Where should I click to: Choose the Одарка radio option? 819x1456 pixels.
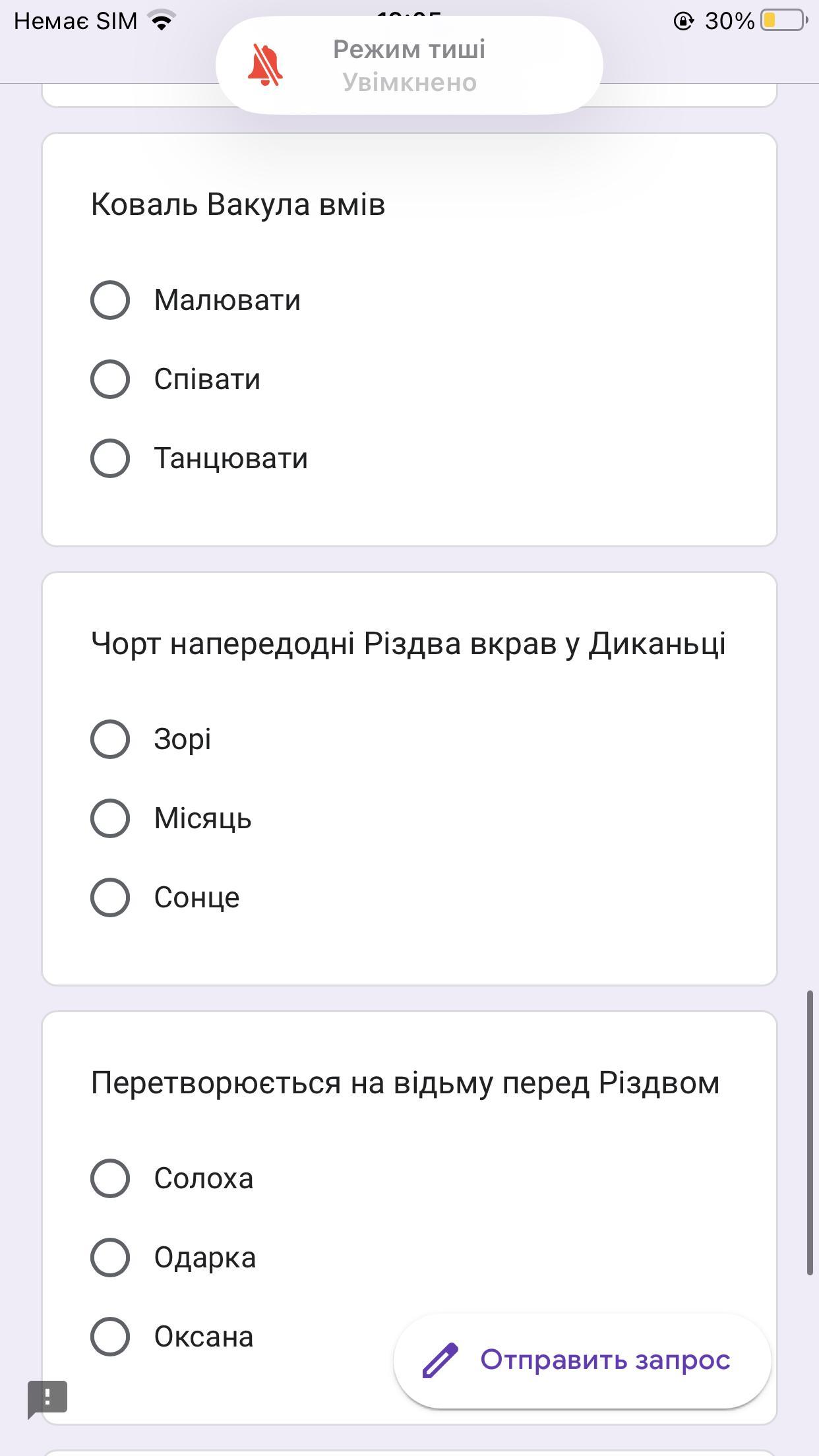110,1258
